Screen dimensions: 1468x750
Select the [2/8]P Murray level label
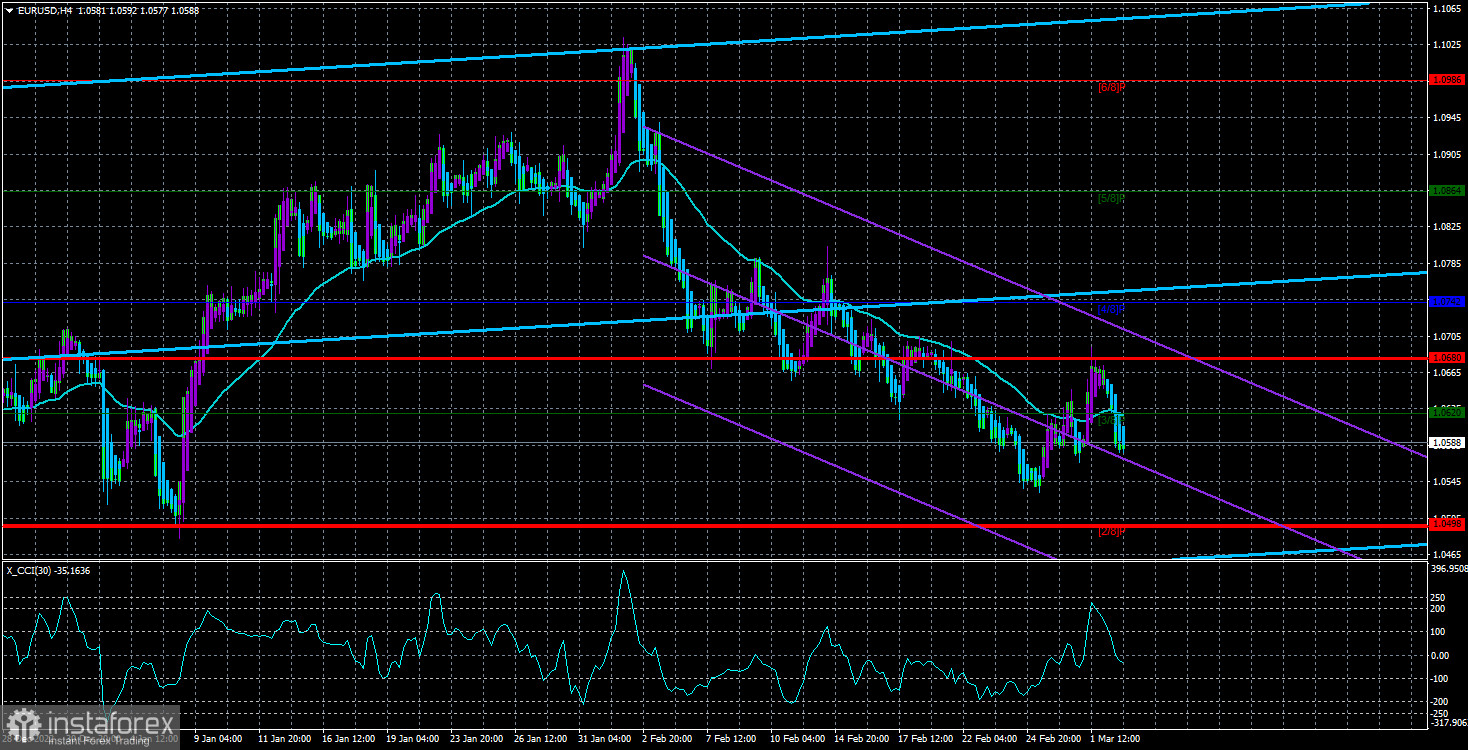(1113, 531)
